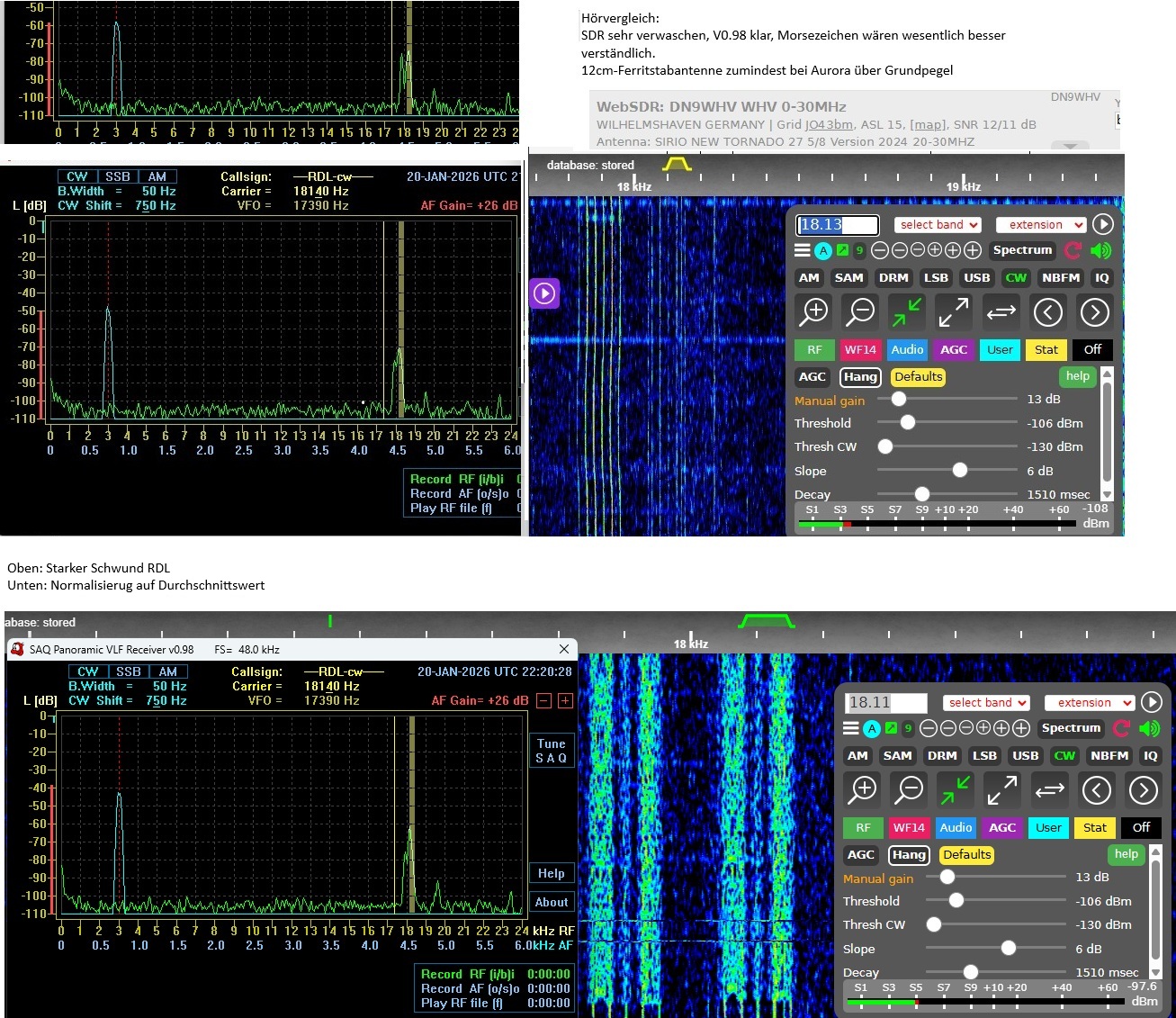Mute audio via speaker icon in 18.11 panel
The image size is (1176, 1018).
pyautogui.click(x=1149, y=728)
